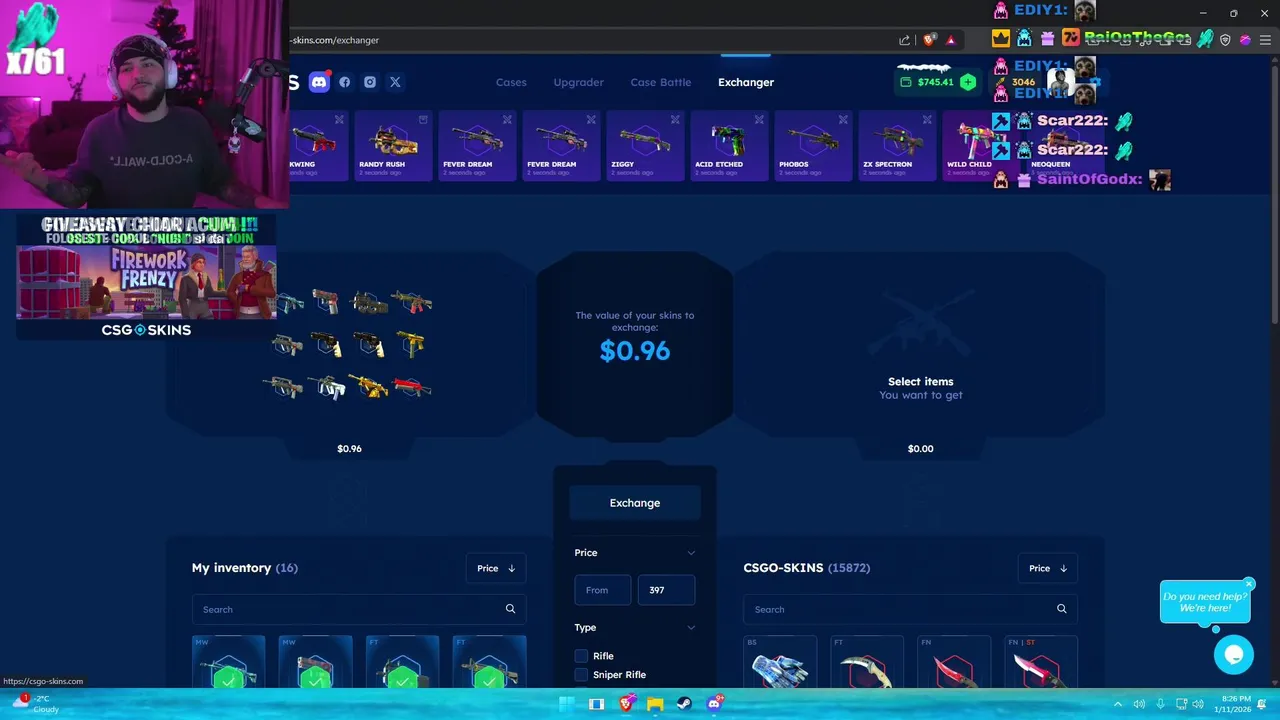Viewport: 1280px width, 720px height.
Task: Show hidden system tray icons
Action: coord(1118,704)
